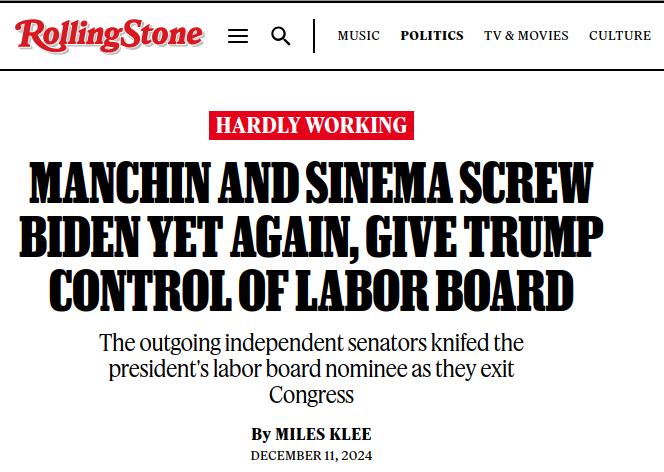This screenshot has height=472, width=664.
Task: Click the word Congress in the subheading
Action: tap(311, 395)
